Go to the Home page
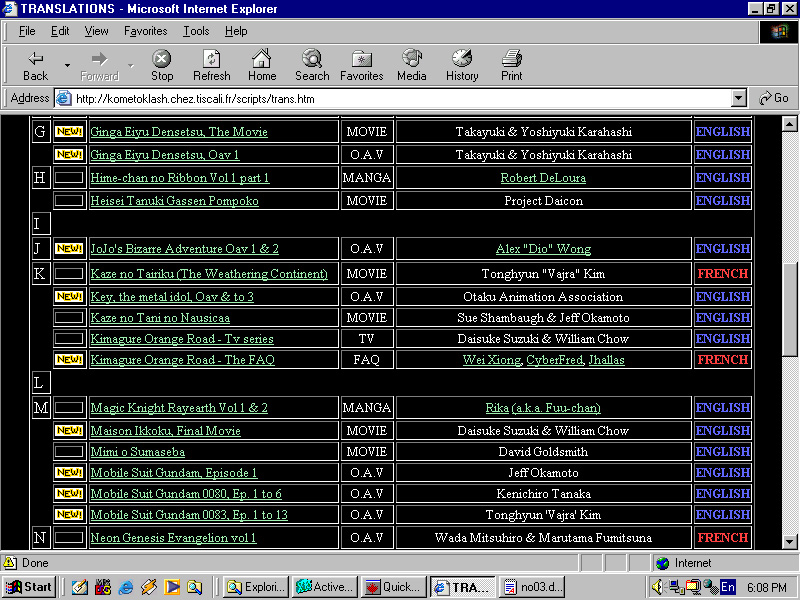 (262, 66)
